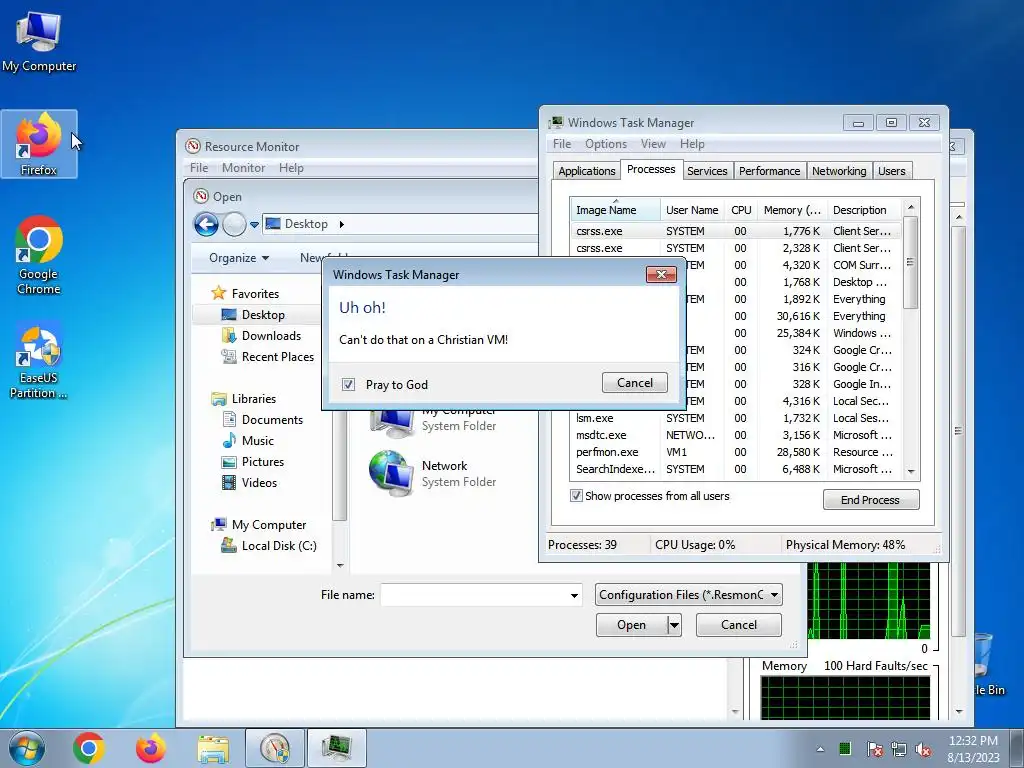Image resolution: width=1024 pixels, height=768 pixels.
Task: Cancel the Open file dialog
Action: [739, 625]
